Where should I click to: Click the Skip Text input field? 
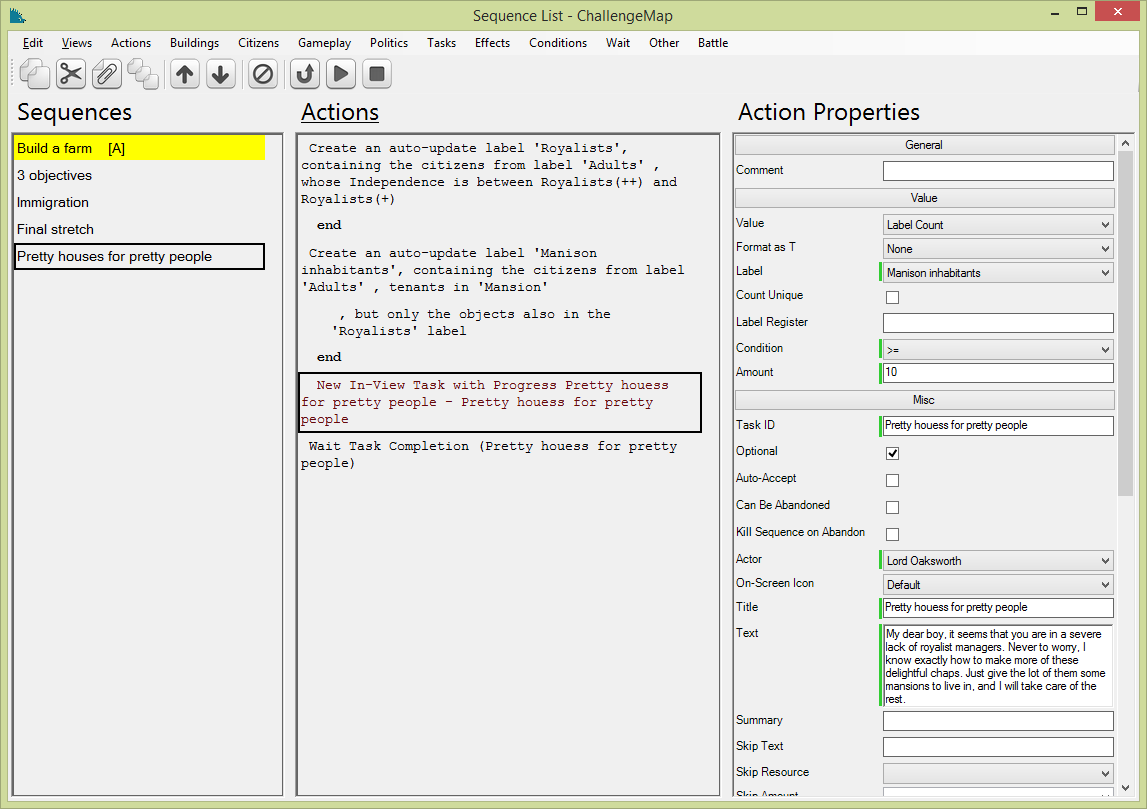click(998, 747)
